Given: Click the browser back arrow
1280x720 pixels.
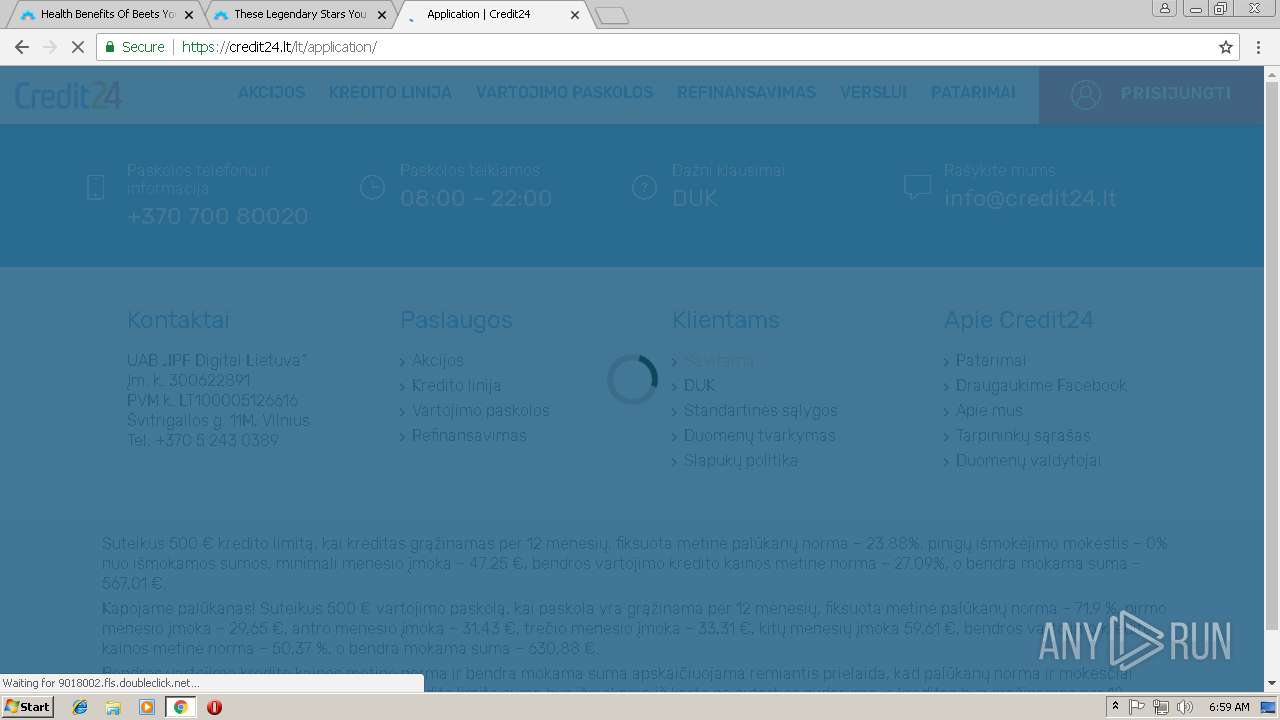Looking at the screenshot, I should click(x=22, y=47).
